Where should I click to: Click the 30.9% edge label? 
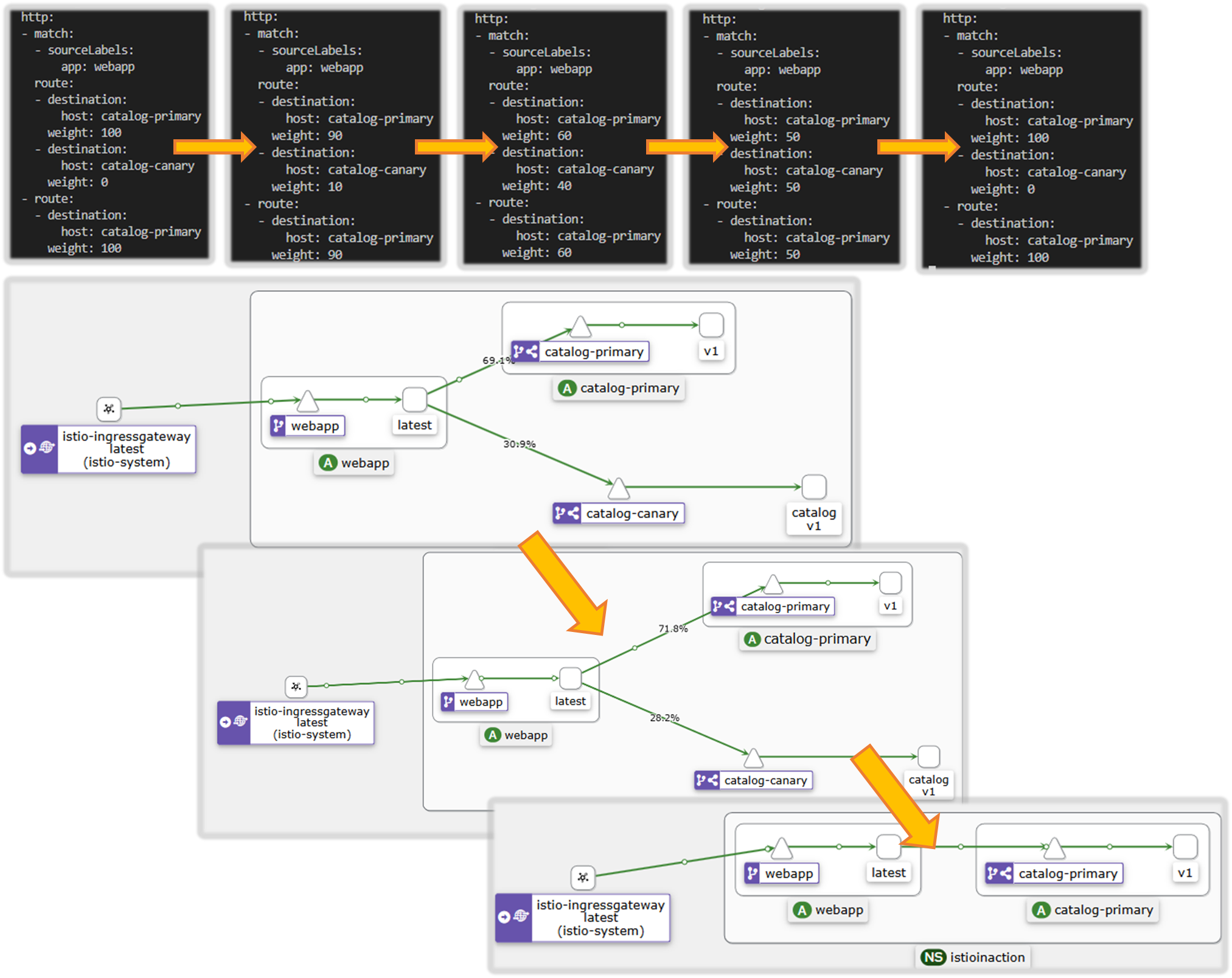coord(520,444)
